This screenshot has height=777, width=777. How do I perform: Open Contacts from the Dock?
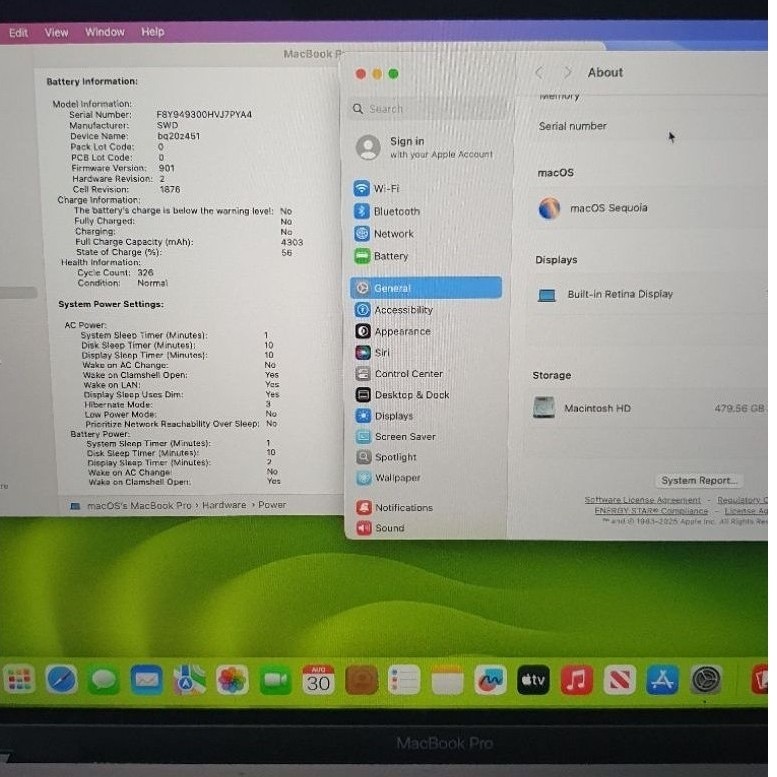(x=361, y=679)
